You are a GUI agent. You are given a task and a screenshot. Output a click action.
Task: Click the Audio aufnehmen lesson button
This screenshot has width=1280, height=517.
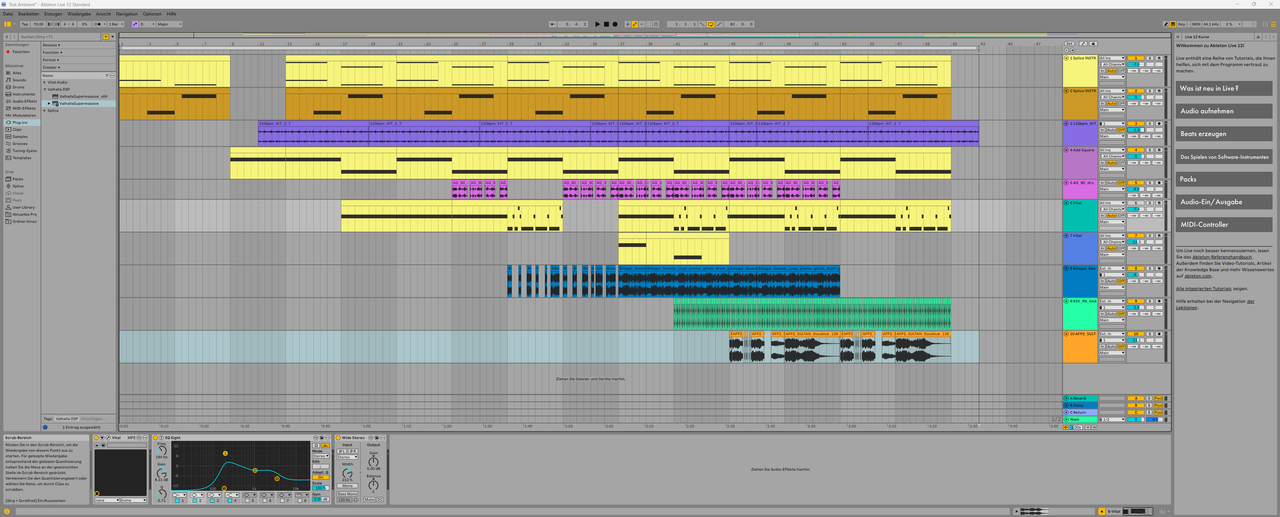pyautogui.click(x=1224, y=111)
